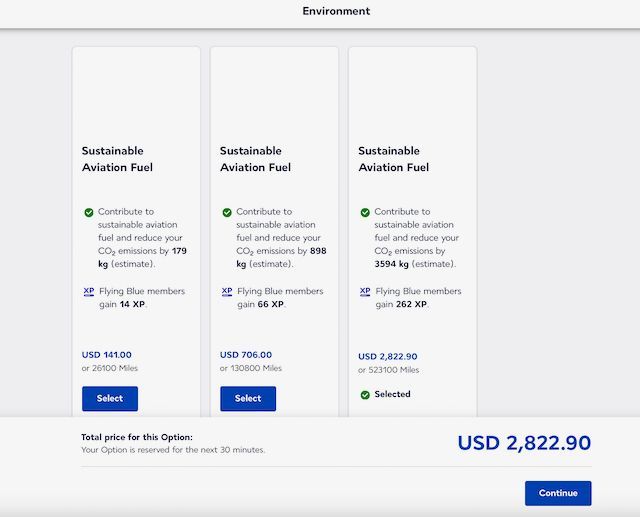640x517 pixels.
Task: Click first Sustainable Aviation Fuel card title
Action: 117,159
